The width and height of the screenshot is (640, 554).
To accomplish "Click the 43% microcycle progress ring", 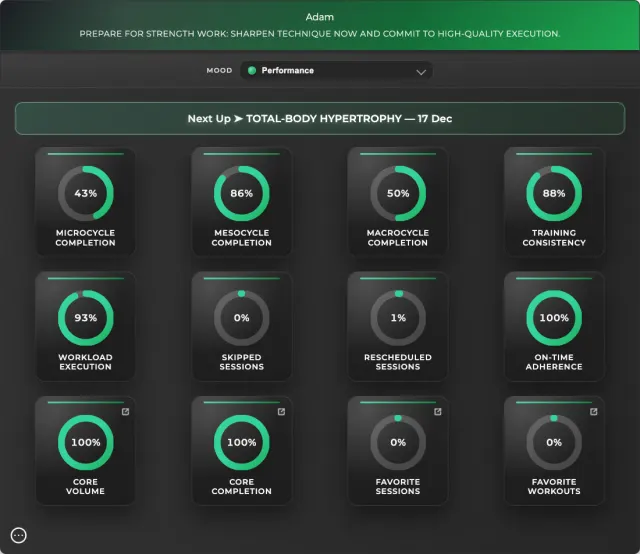I will coord(86,193).
